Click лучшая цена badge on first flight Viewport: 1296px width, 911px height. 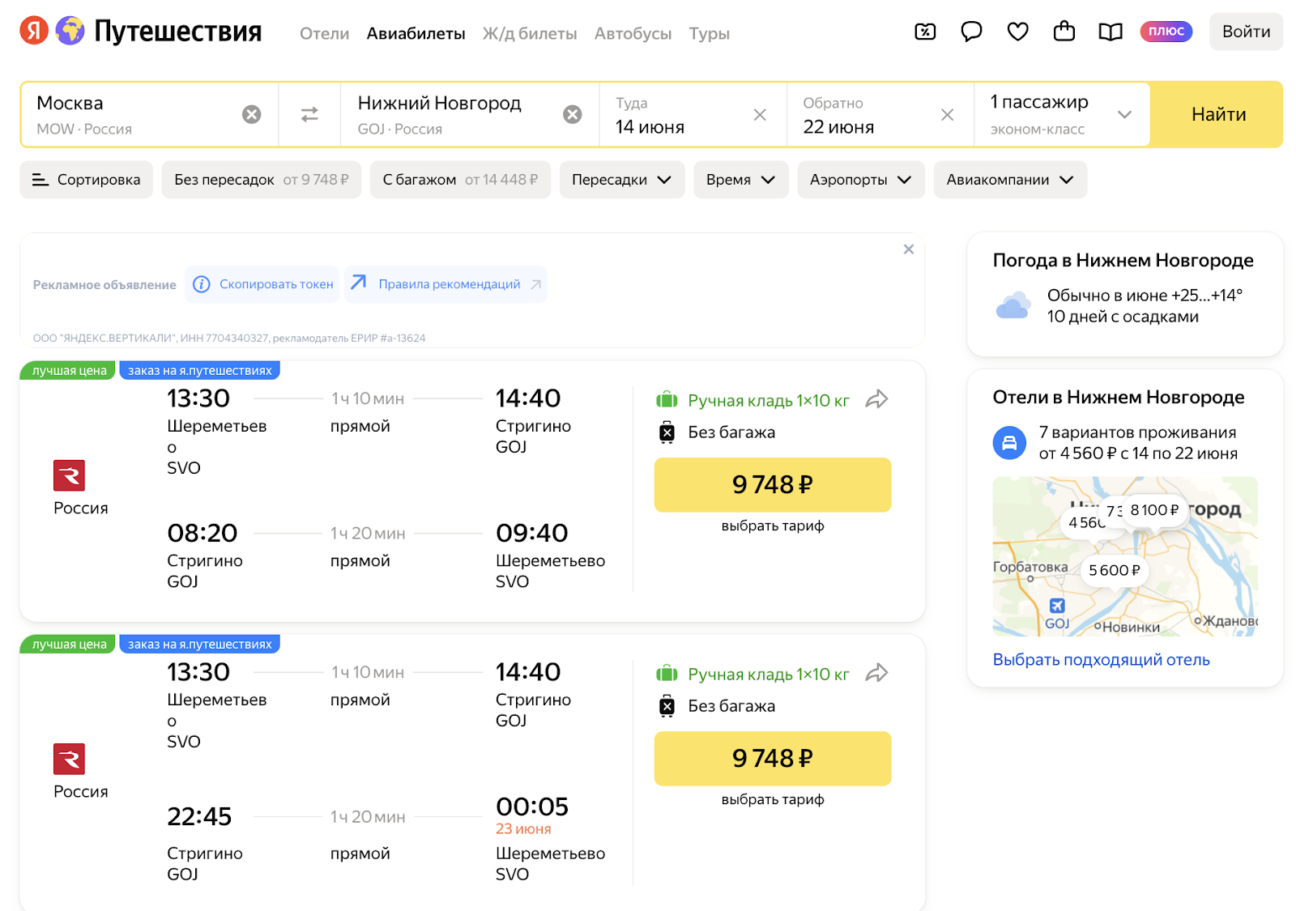(x=69, y=370)
